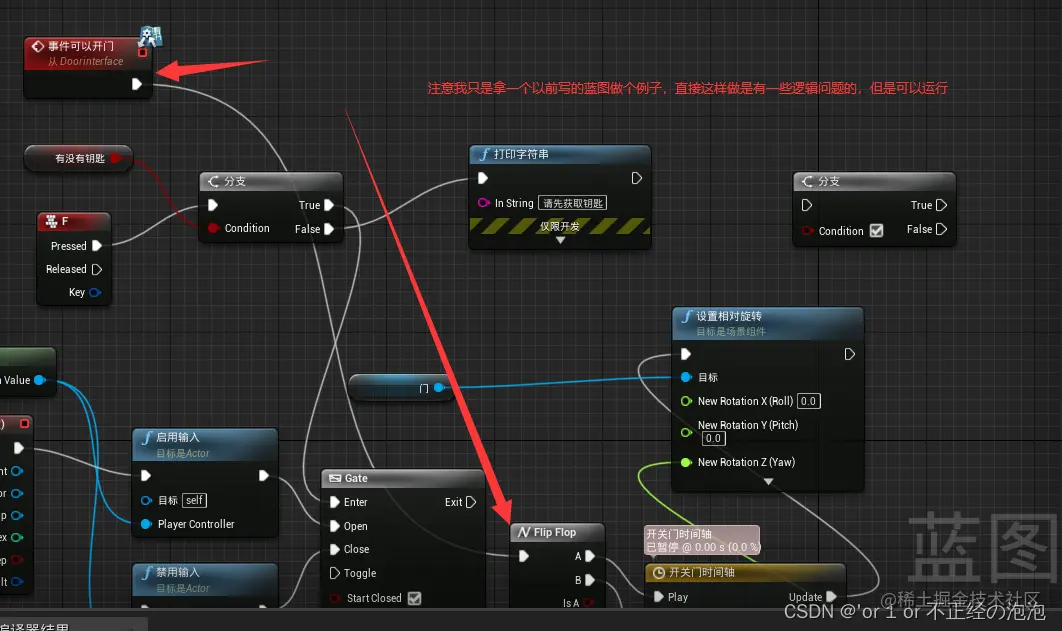Click 启用输入 node exec output pin
The width and height of the screenshot is (1062, 631).
tap(263, 476)
